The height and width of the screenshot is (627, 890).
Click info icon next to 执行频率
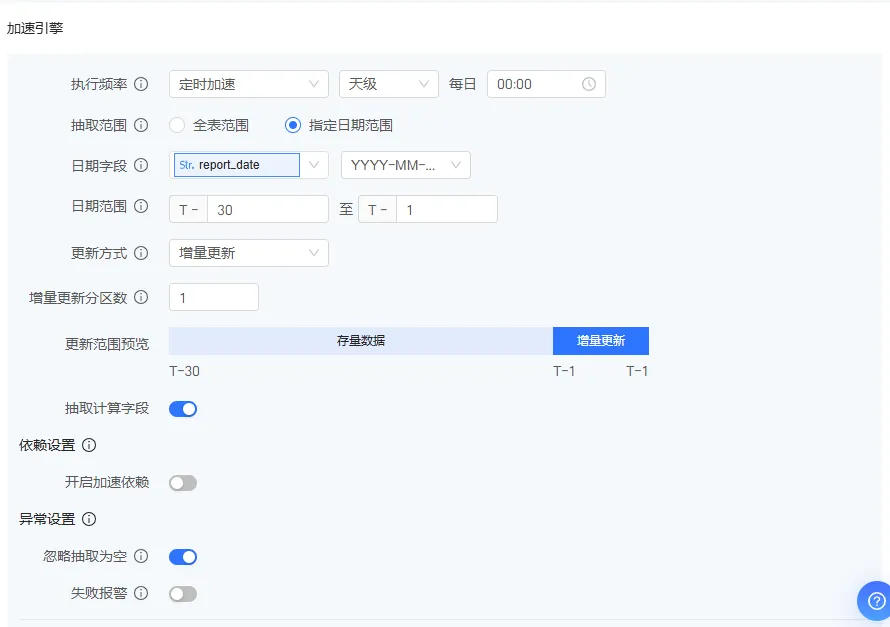pyautogui.click(x=141, y=84)
